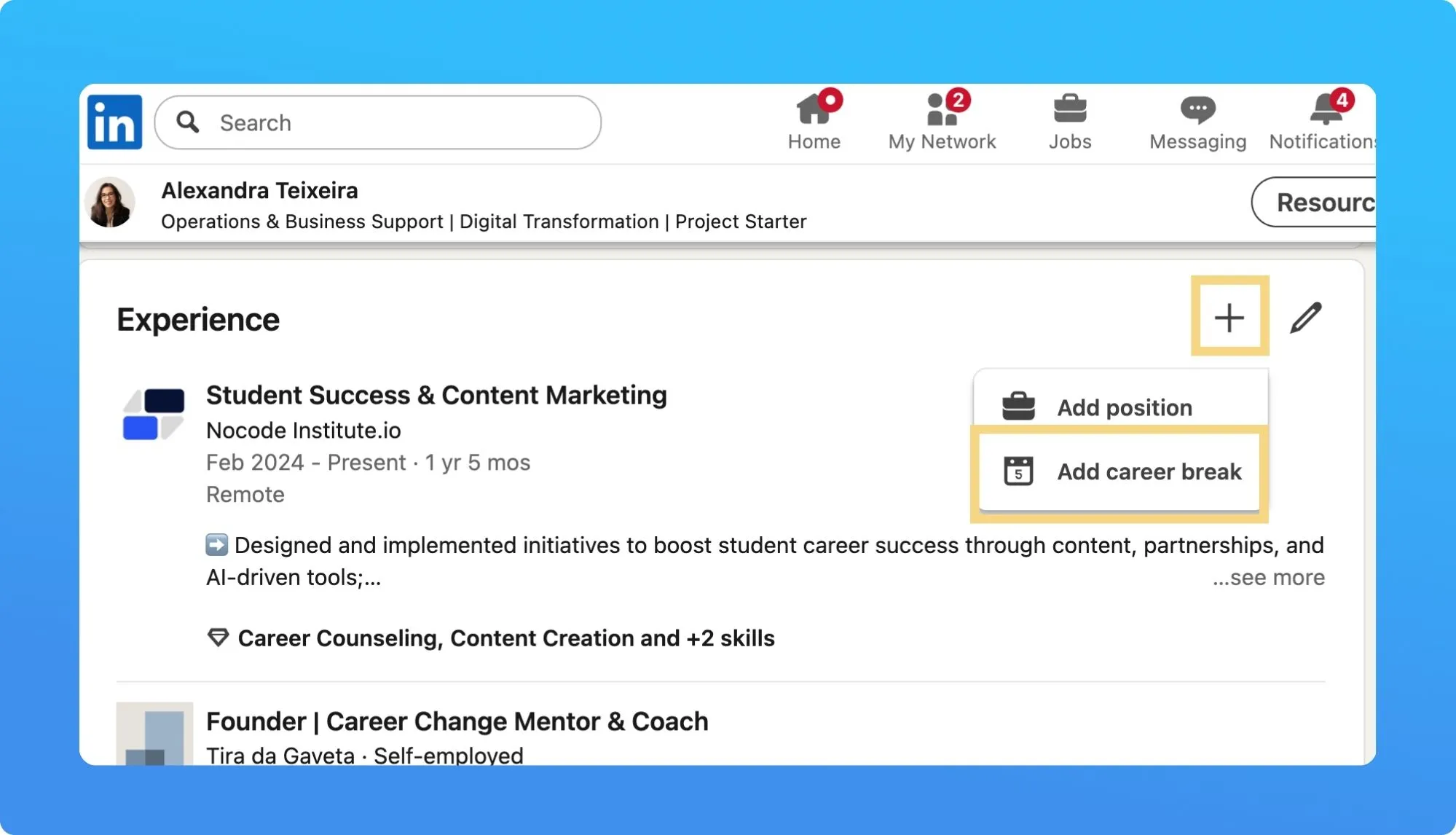Select Add position from menu
This screenshot has width=1456, height=835.
pyautogui.click(x=1120, y=407)
